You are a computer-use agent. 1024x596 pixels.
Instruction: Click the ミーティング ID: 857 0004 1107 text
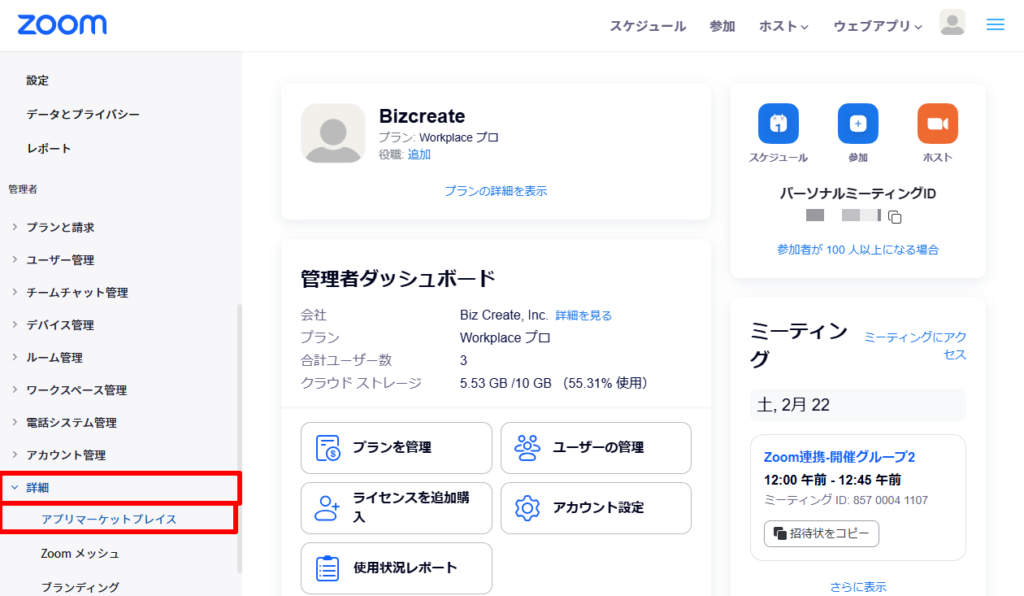[846, 500]
